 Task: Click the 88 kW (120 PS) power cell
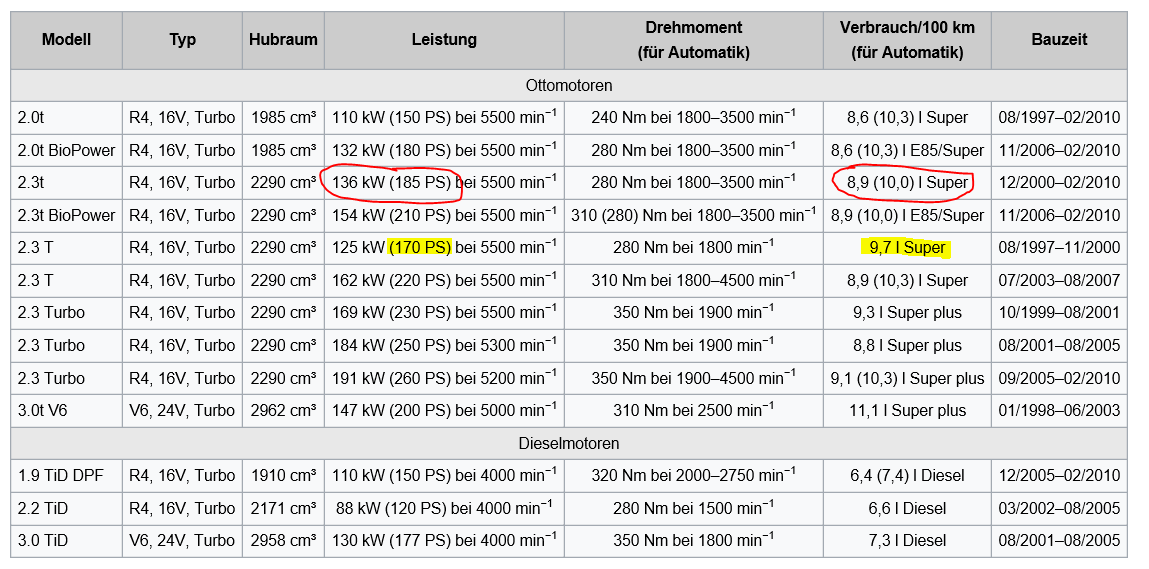click(x=444, y=508)
